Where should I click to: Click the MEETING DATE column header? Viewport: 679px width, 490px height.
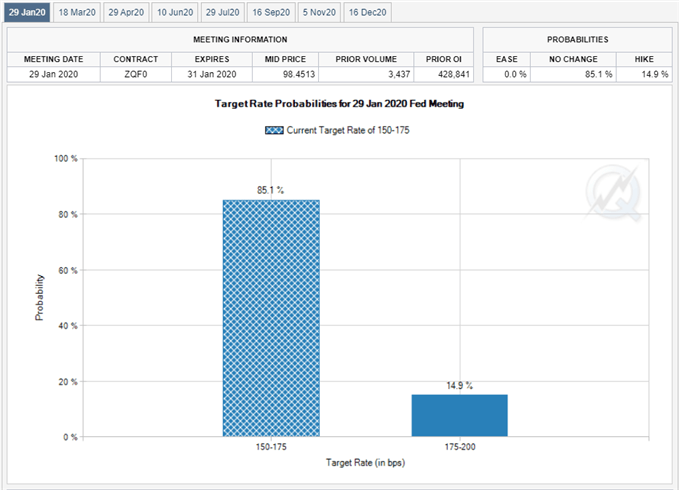(54, 59)
